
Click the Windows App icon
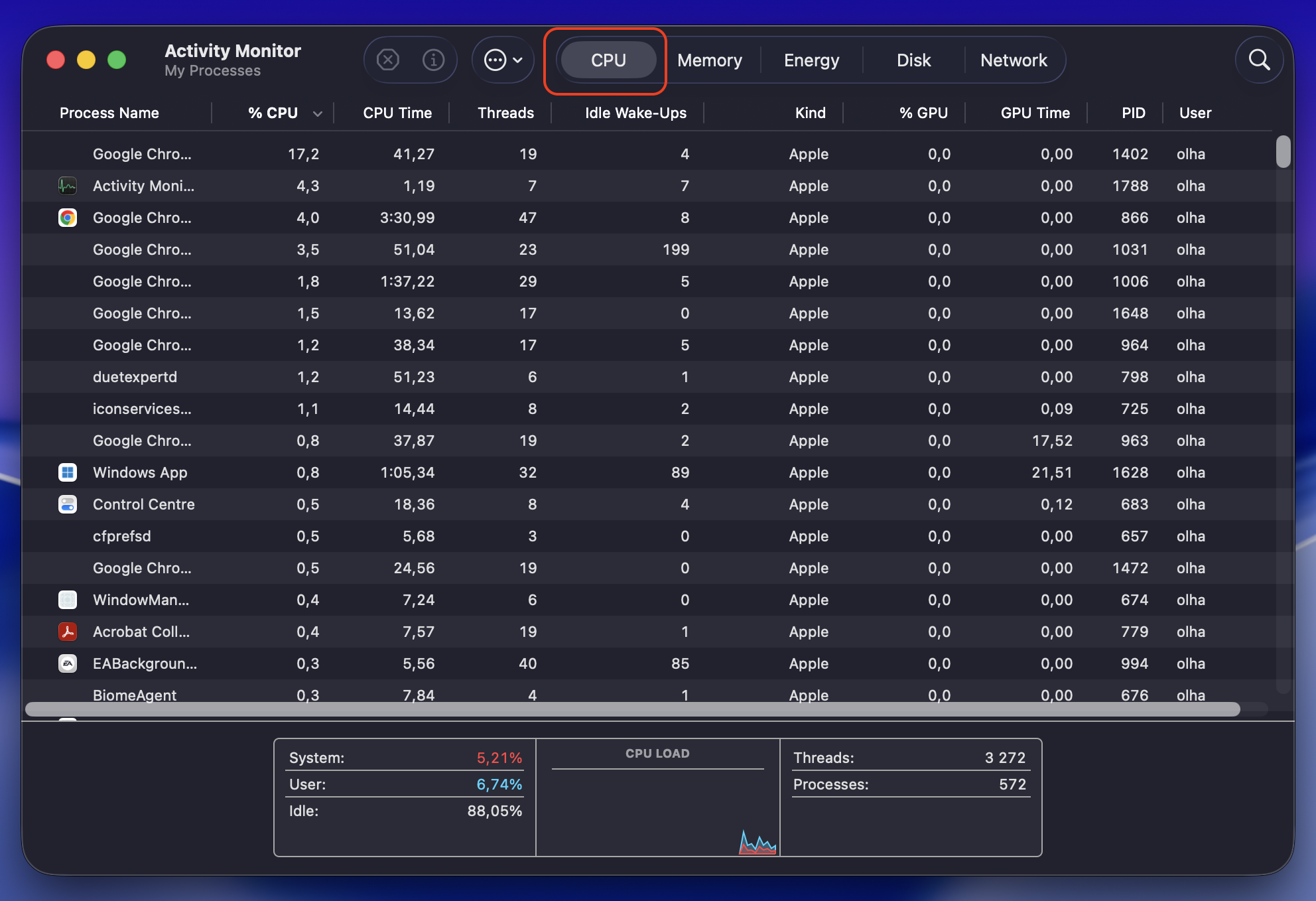coord(68,472)
